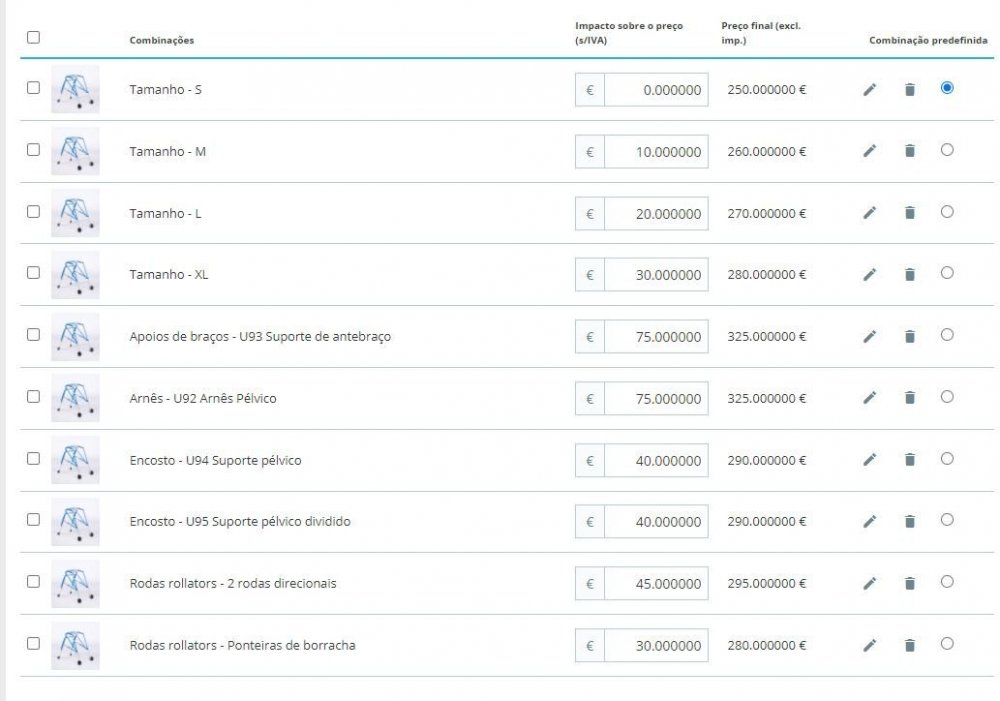Image resolution: width=1000 pixels, height=701 pixels.
Task: Delete the Tamanho - M combination
Action: coord(910,151)
